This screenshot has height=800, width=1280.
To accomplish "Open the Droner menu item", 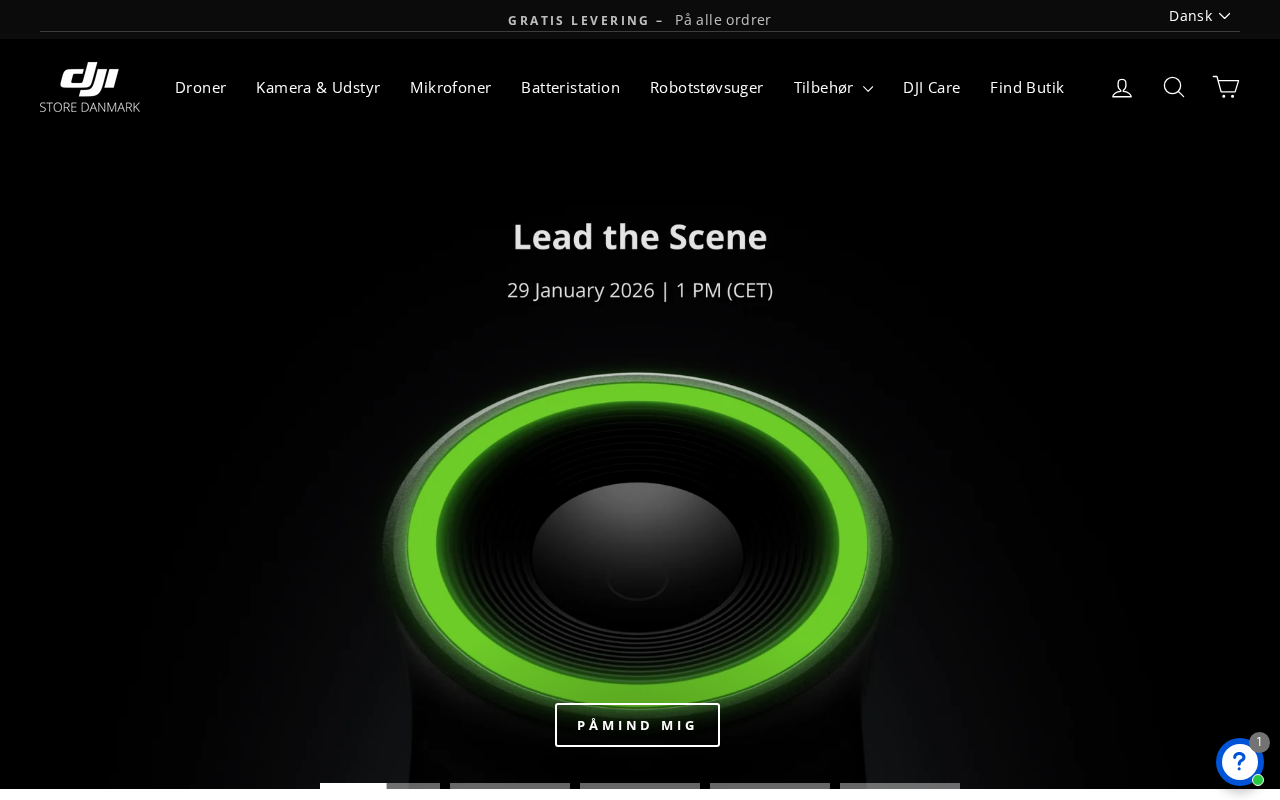I will coord(201,88).
